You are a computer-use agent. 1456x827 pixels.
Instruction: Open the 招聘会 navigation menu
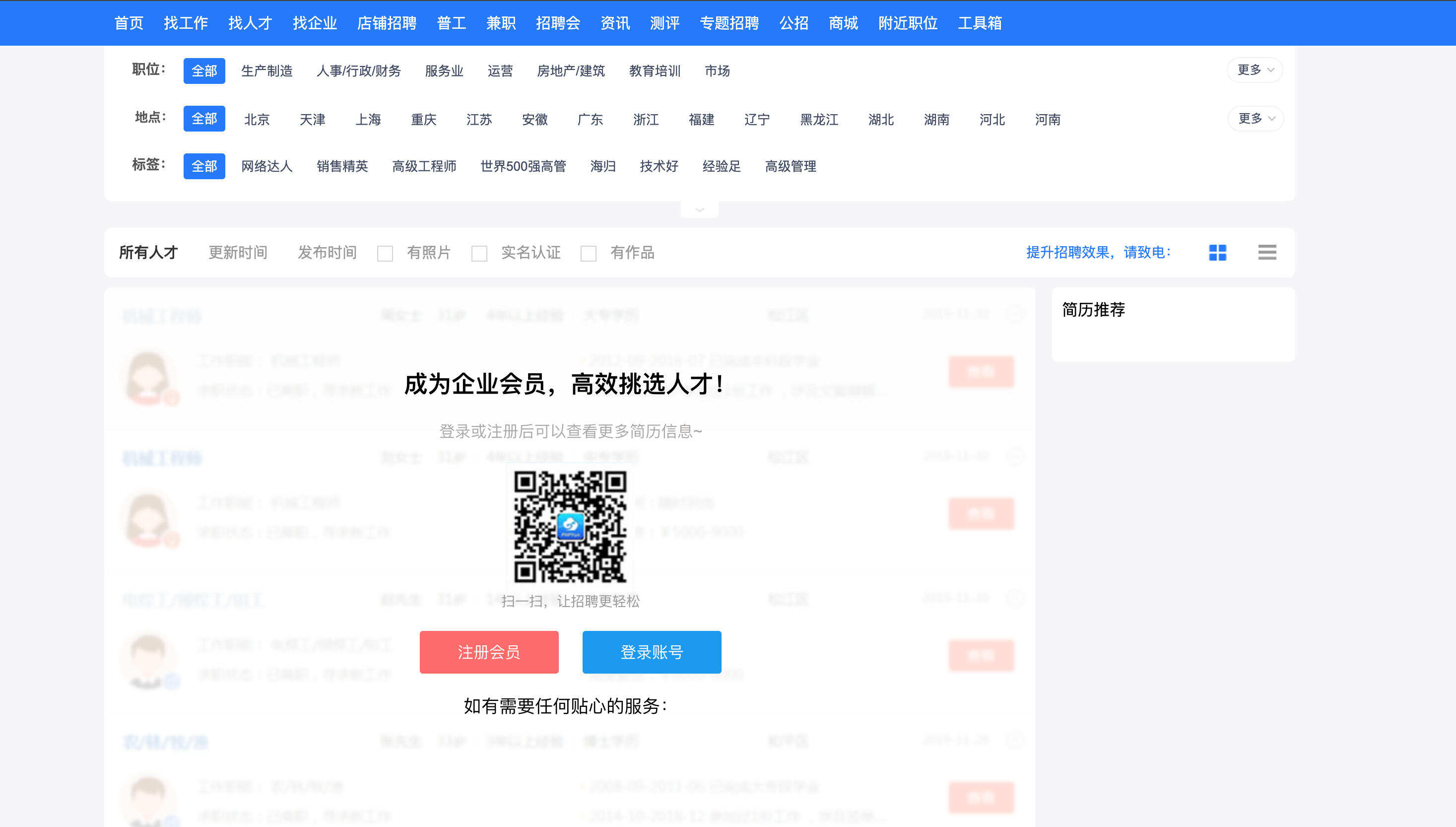(558, 23)
